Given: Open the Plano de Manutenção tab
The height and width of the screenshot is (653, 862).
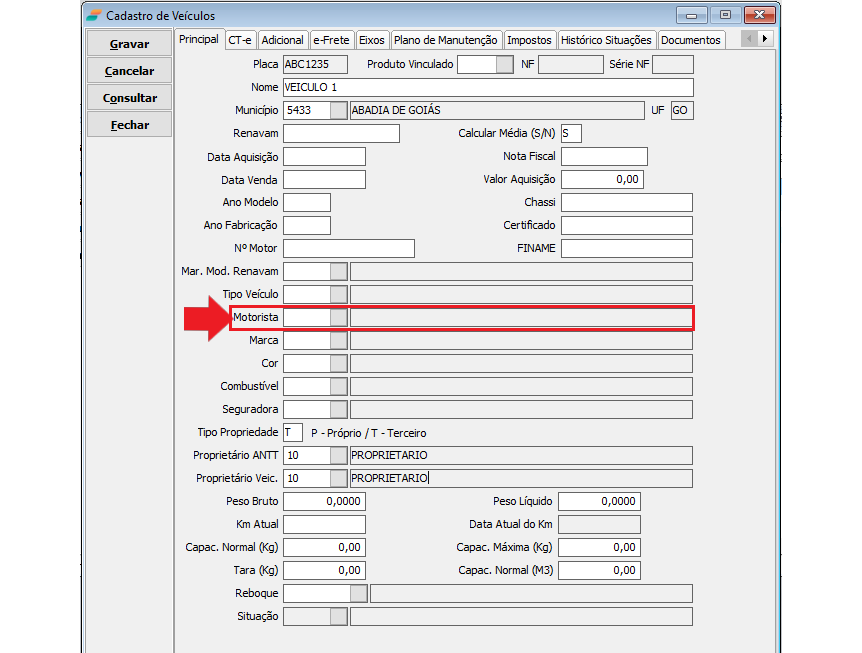Looking at the screenshot, I should click(x=445, y=40).
